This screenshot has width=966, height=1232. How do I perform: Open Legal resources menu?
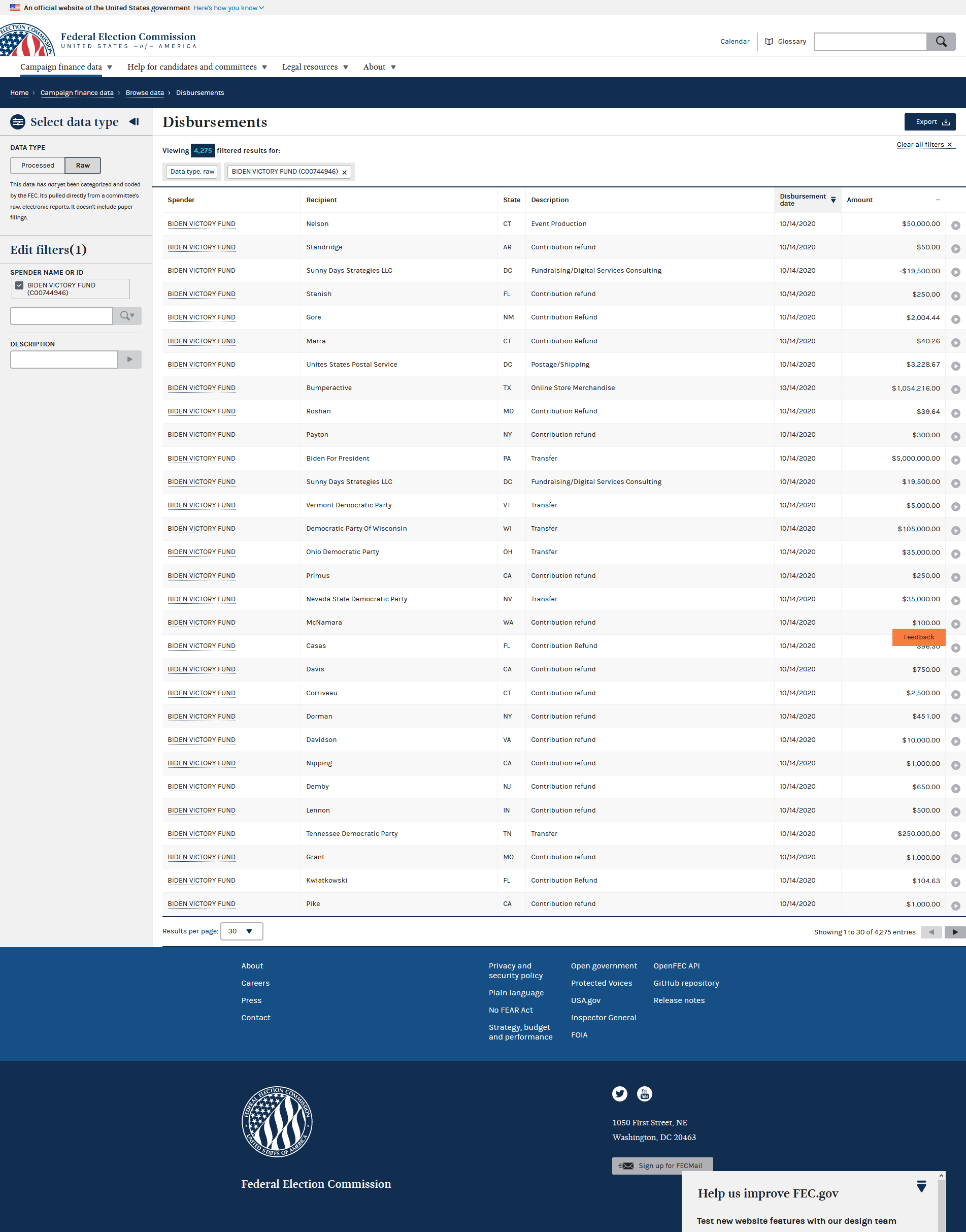point(315,67)
